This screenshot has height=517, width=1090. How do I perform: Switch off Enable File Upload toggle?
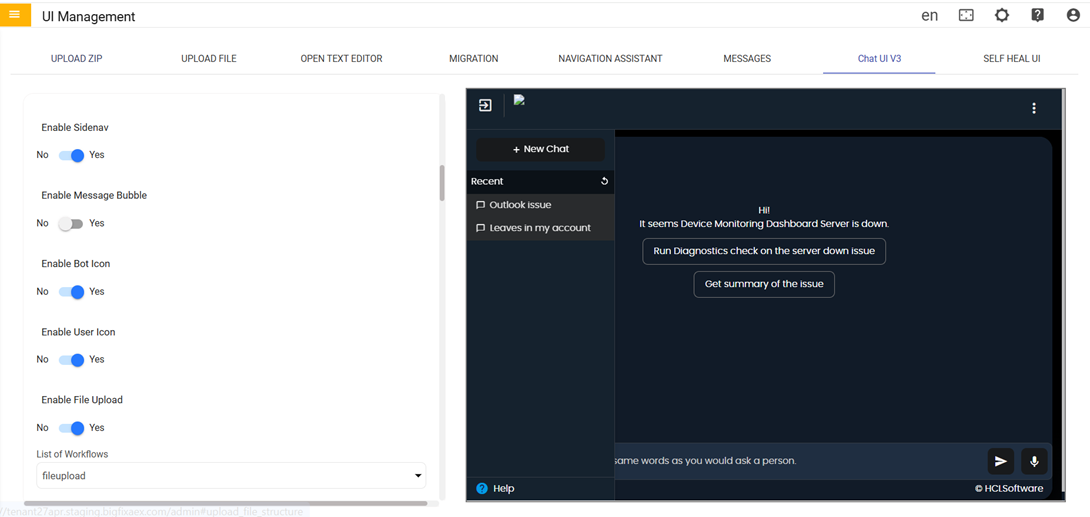[x=71, y=428]
